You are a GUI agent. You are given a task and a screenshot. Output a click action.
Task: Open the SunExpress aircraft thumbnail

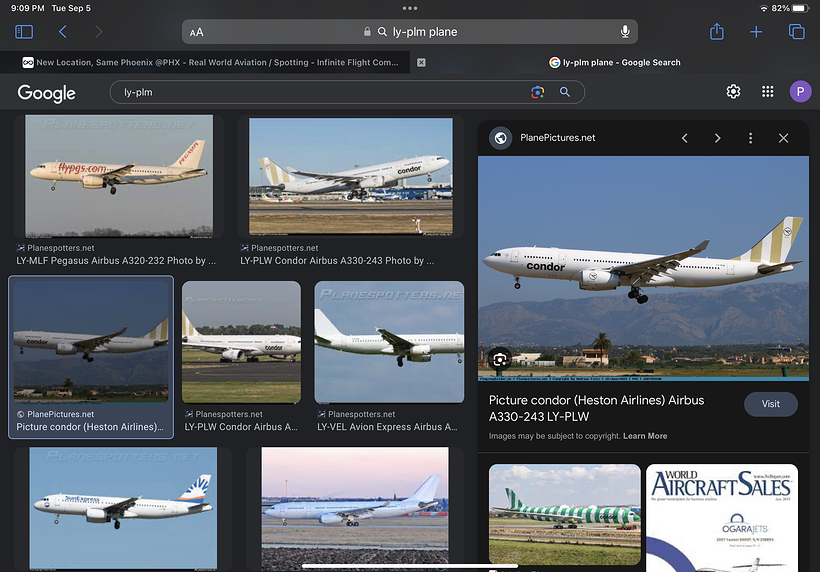pos(123,508)
